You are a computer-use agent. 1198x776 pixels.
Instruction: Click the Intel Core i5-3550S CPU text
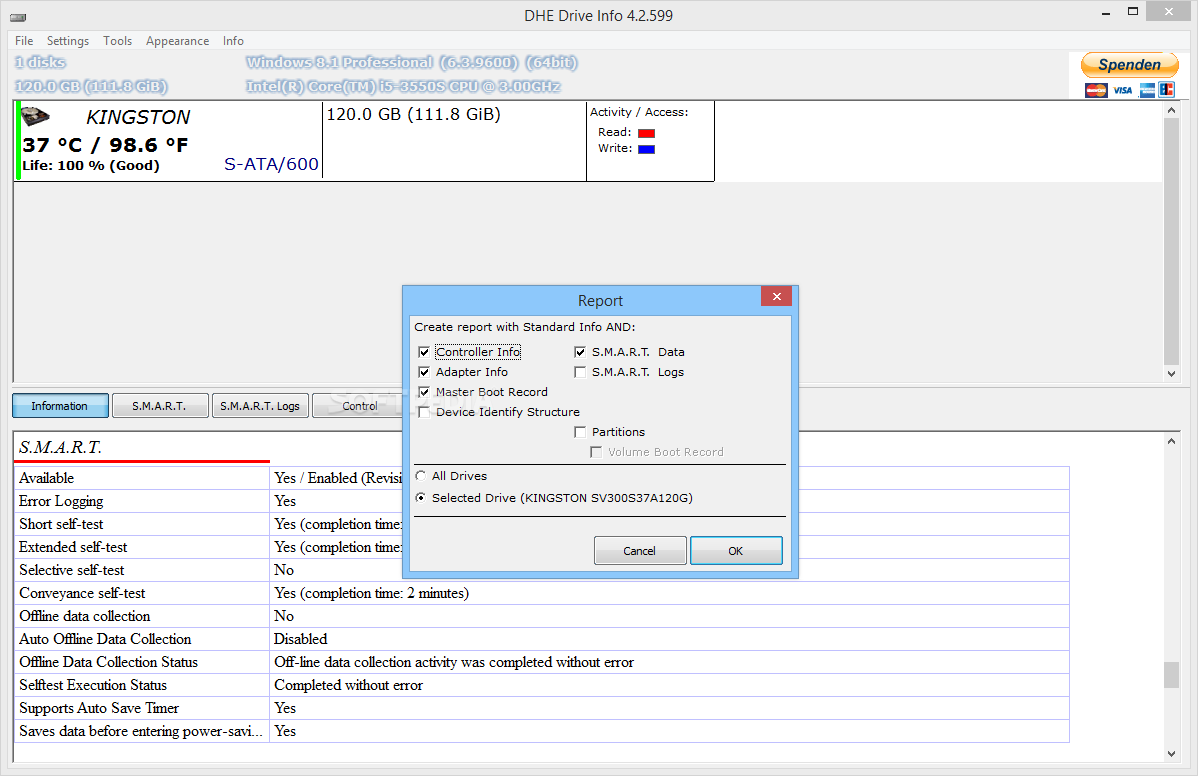pos(403,86)
